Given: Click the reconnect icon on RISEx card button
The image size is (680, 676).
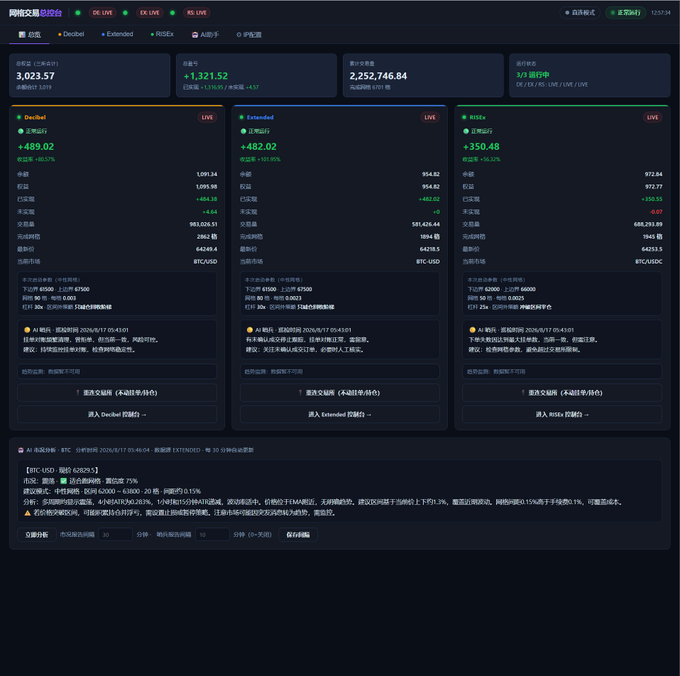Looking at the screenshot, I should (x=523, y=393).
